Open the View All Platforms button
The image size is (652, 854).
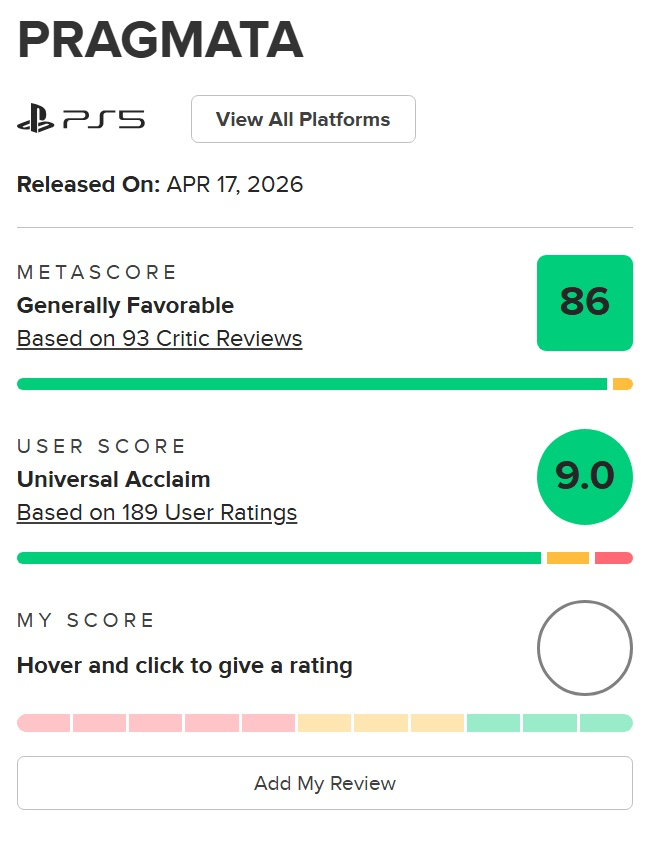(x=303, y=120)
